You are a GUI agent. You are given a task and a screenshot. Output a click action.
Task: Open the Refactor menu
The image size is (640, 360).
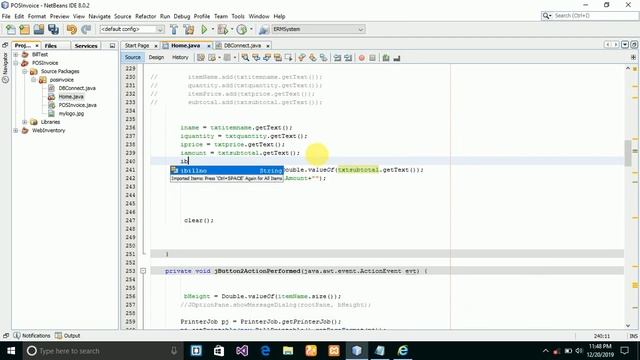click(x=146, y=16)
